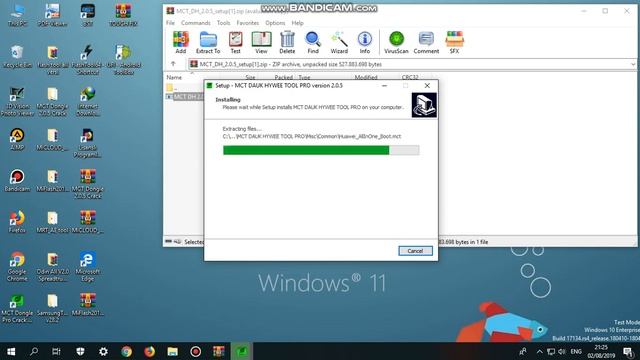Open the Commands menu in WinRAR

[196, 23]
